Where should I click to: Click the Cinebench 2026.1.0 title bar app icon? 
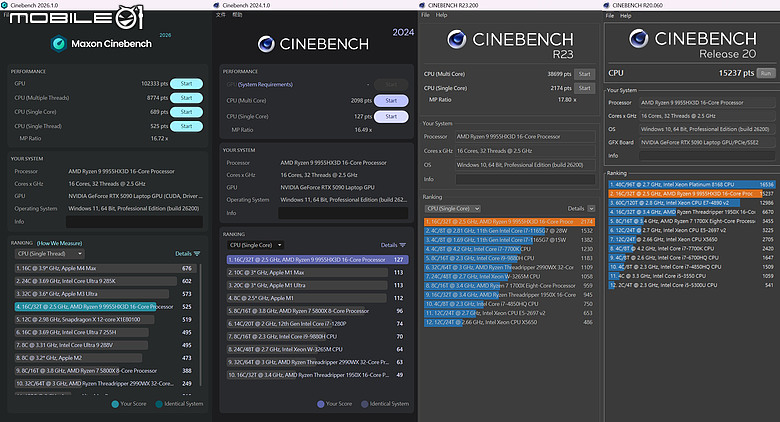4,5
